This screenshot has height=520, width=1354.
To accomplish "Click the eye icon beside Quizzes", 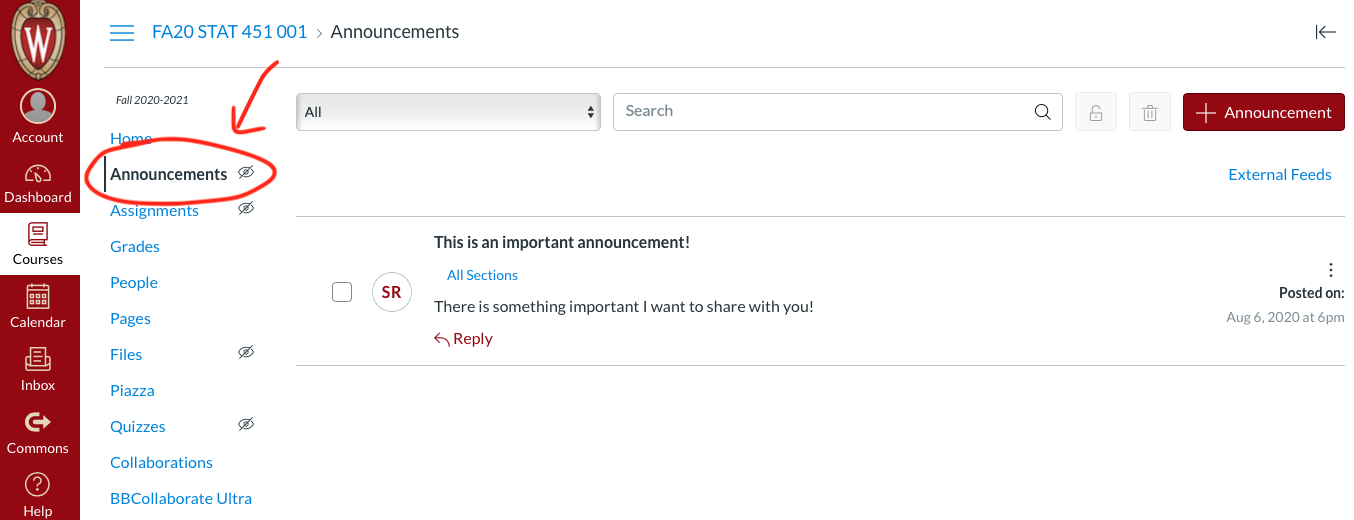I will (246, 425).
